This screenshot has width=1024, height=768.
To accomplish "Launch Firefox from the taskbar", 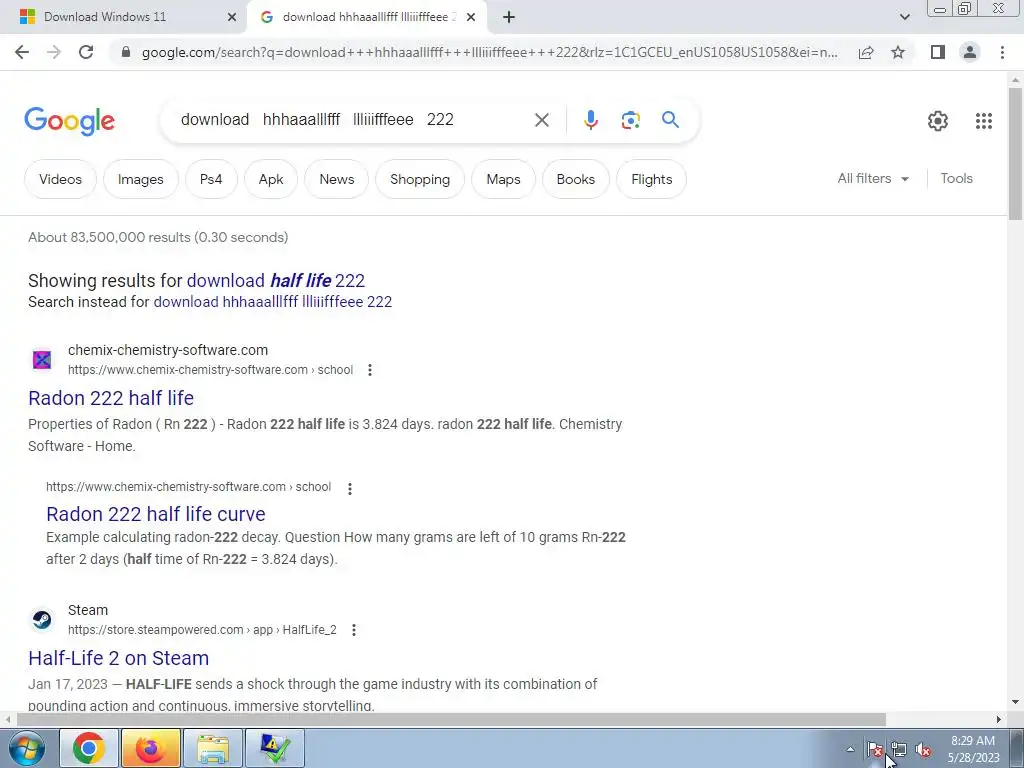I will point(150,748).
